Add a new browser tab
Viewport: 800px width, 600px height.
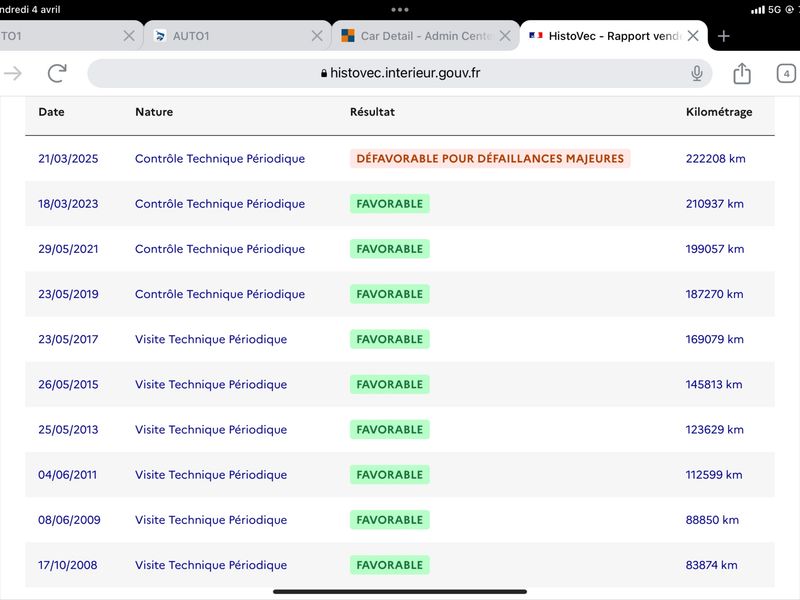(723, 36)
